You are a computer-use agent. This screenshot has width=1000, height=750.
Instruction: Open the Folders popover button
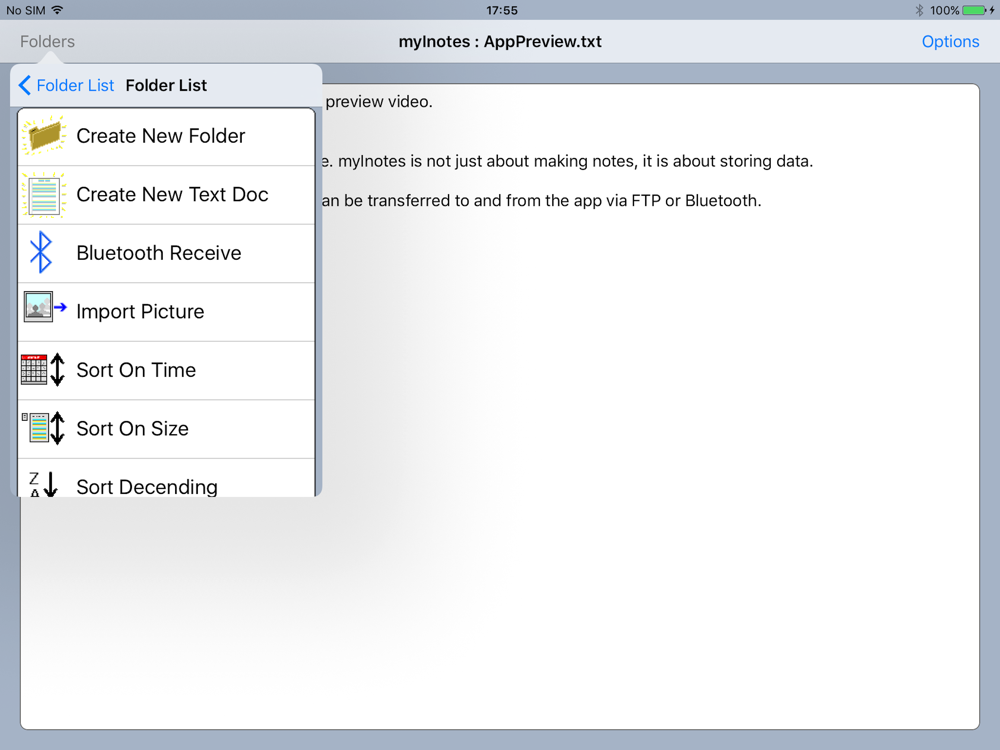[47, 41]
